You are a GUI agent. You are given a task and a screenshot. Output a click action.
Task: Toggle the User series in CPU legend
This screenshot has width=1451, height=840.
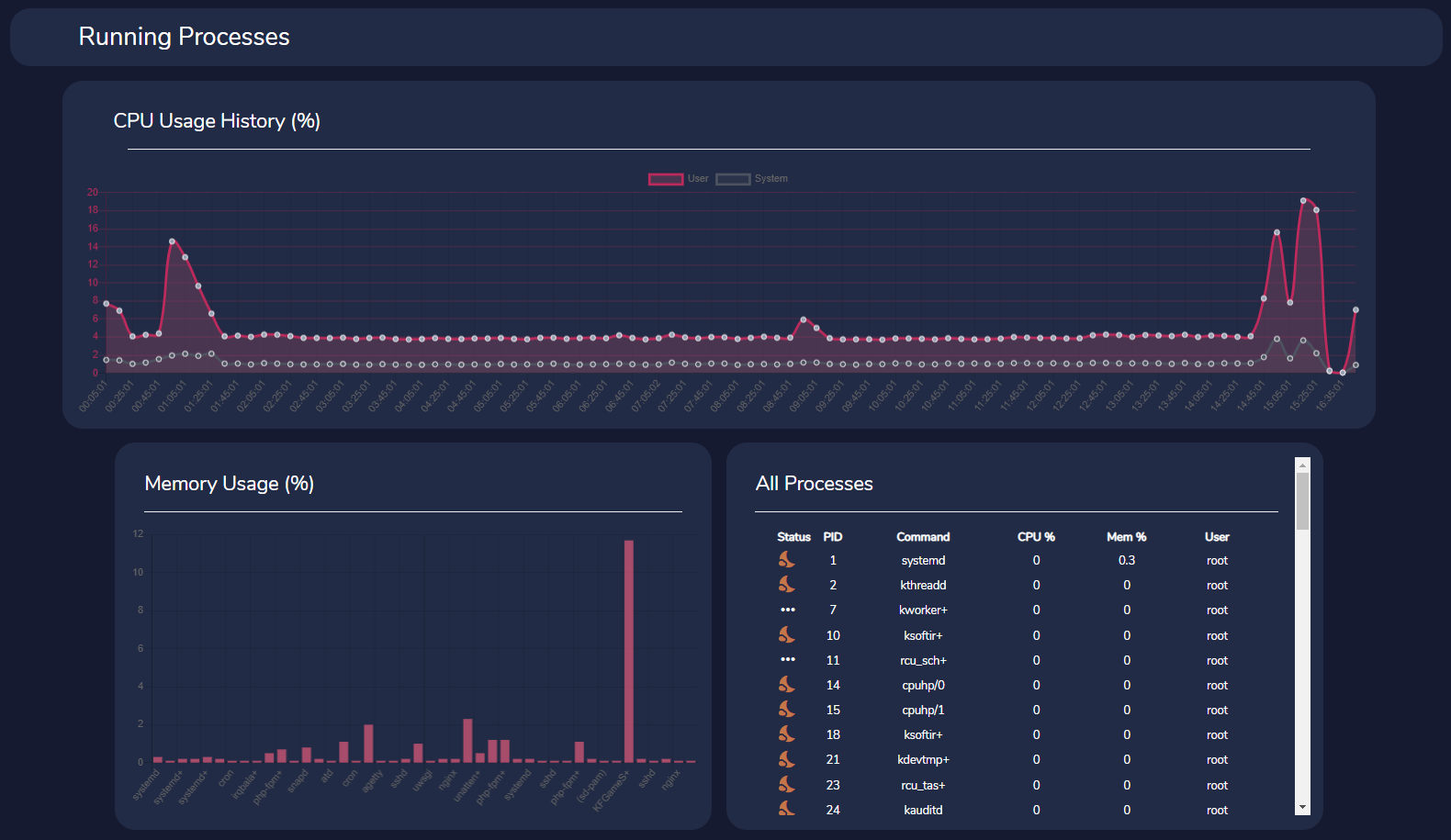(x=679, y=179)
